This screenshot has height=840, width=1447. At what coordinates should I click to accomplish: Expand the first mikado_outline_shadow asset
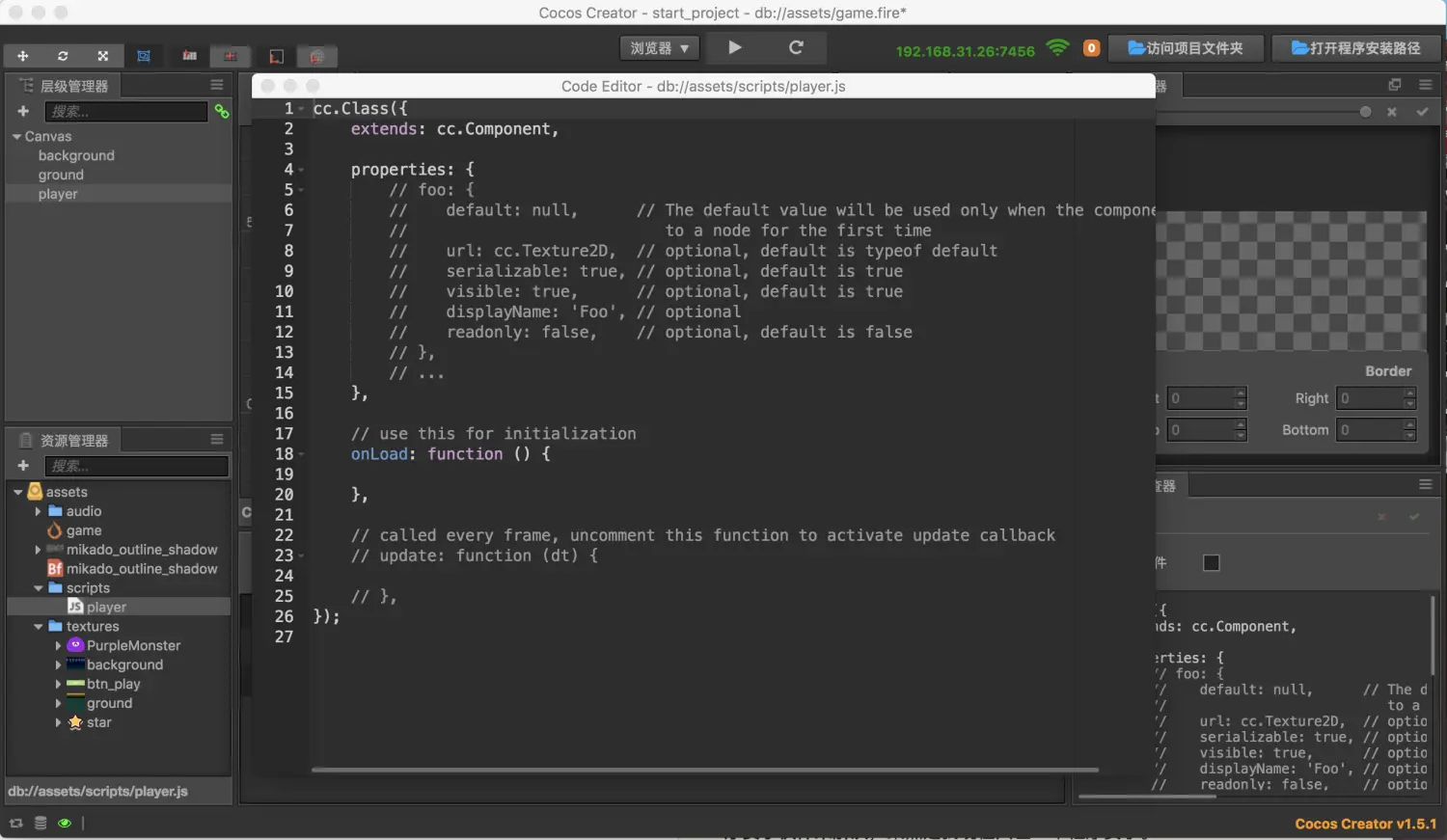[x=38, y=550]
